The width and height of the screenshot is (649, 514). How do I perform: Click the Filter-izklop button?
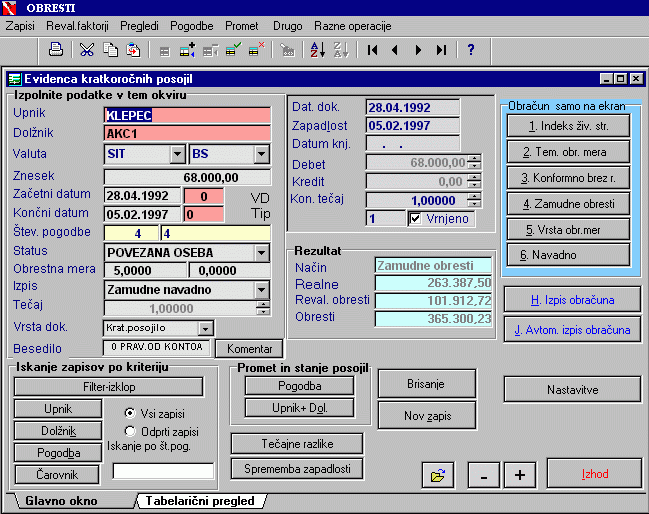click(109, 387)
